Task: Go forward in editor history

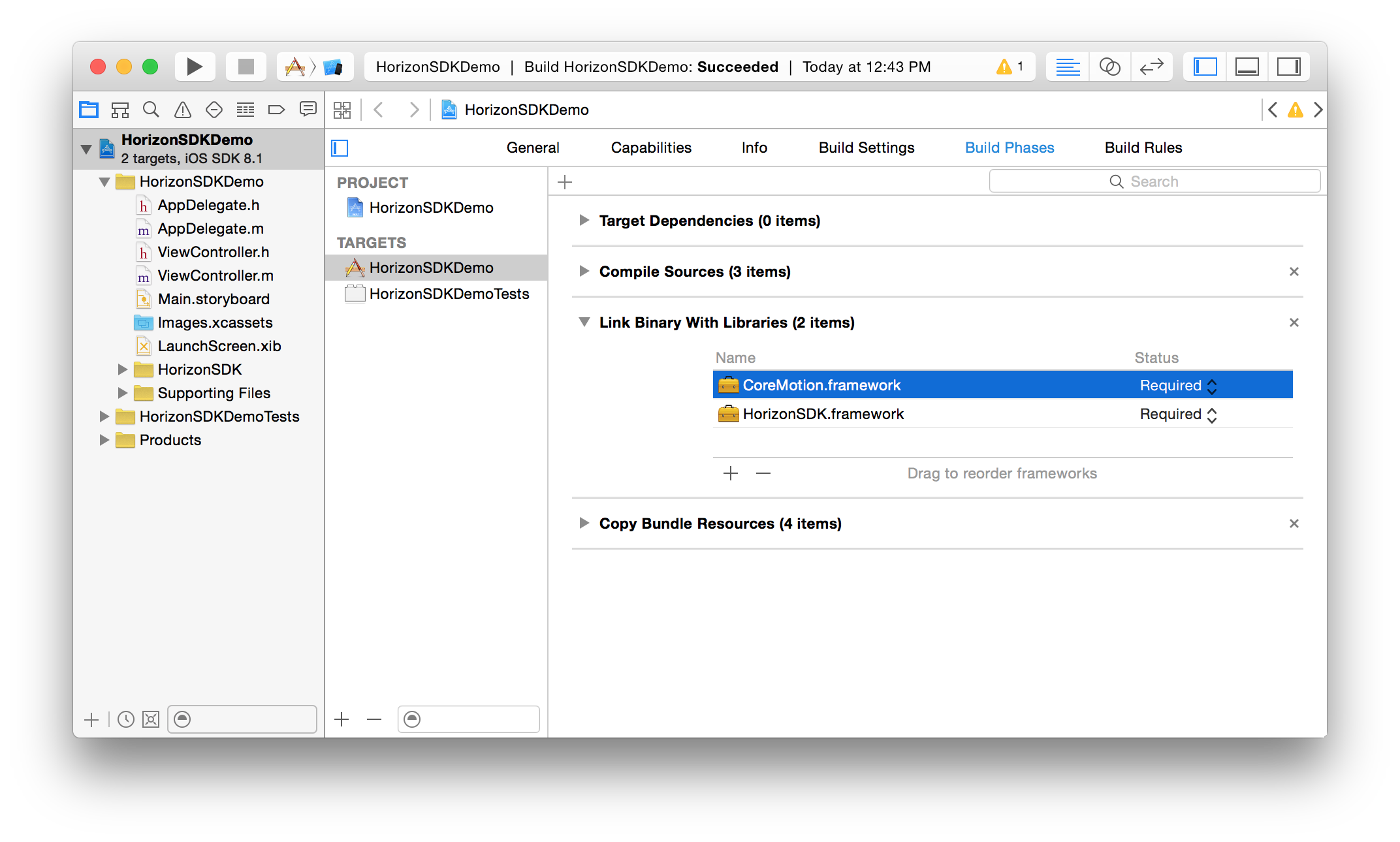Action: pyautogui.click(x=414, y=110)
